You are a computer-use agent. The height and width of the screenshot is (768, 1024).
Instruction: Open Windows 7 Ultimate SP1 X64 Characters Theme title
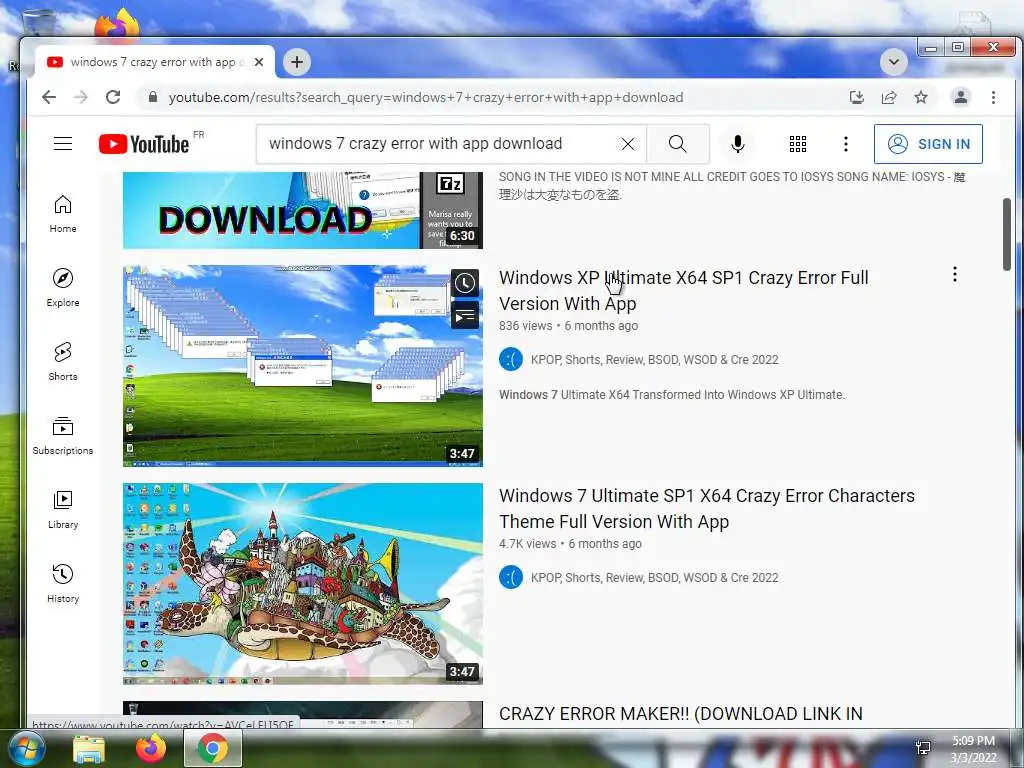point(707,509)
